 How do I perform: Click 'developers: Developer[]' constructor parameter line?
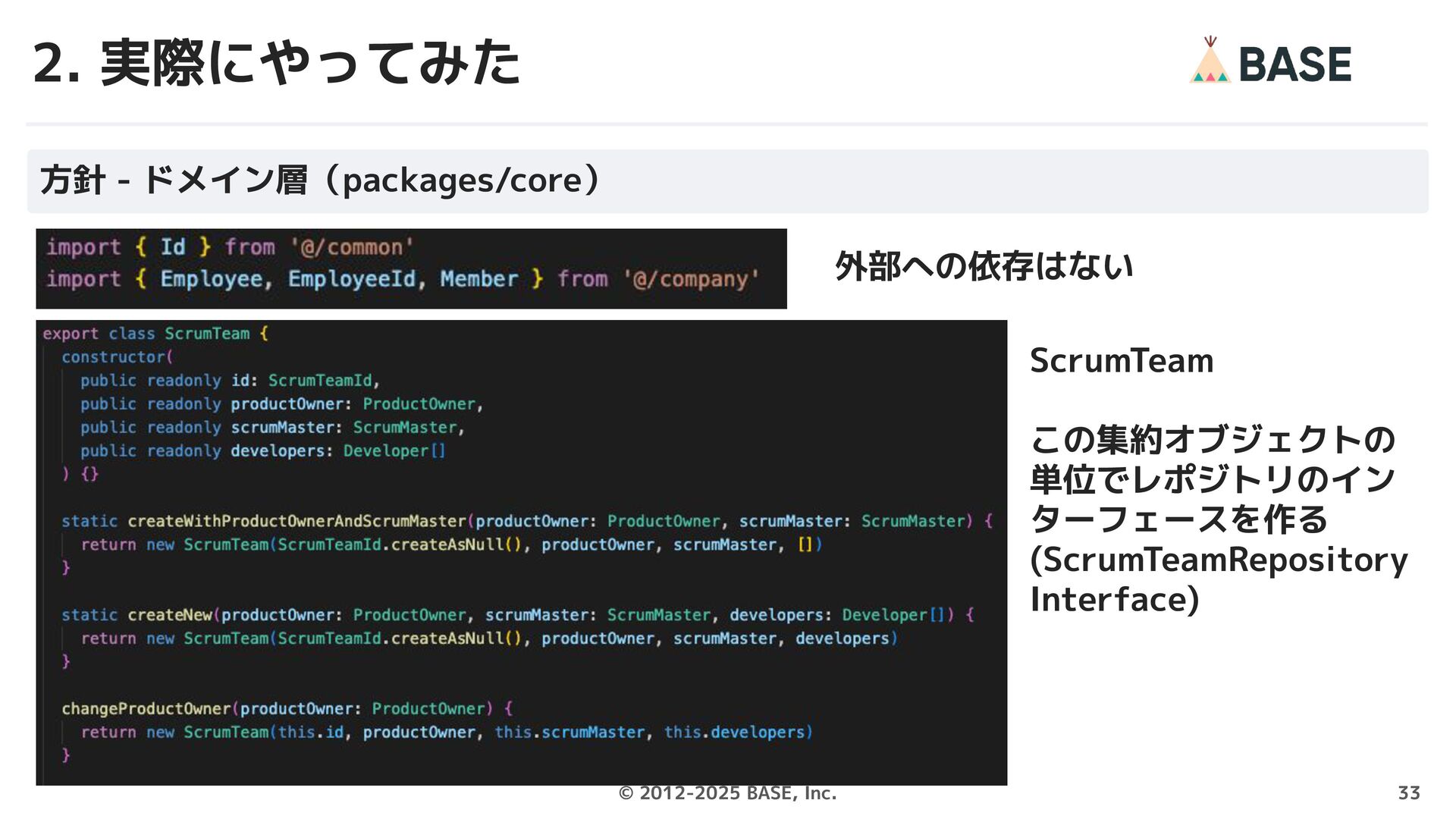tap(337, 451)
